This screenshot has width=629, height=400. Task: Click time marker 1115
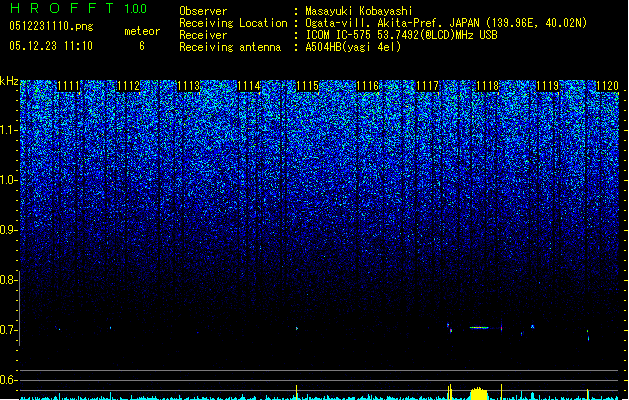pos(308,86)
